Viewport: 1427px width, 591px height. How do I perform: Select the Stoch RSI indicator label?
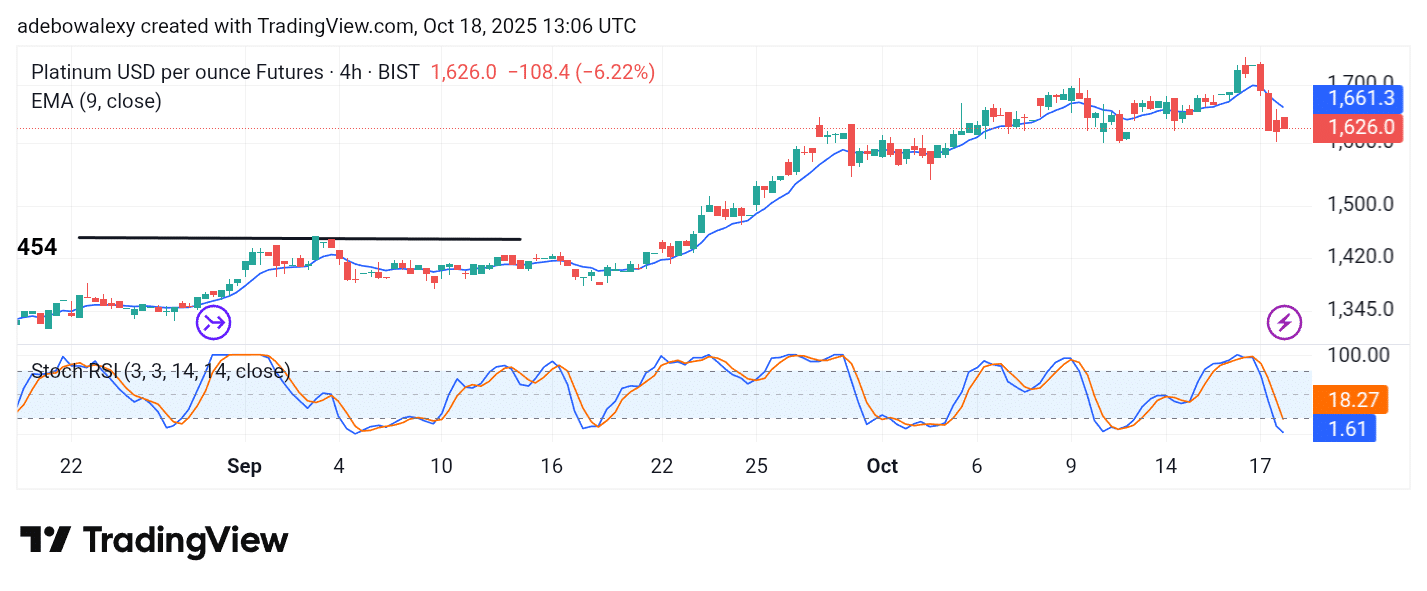[x=160, y=371]
